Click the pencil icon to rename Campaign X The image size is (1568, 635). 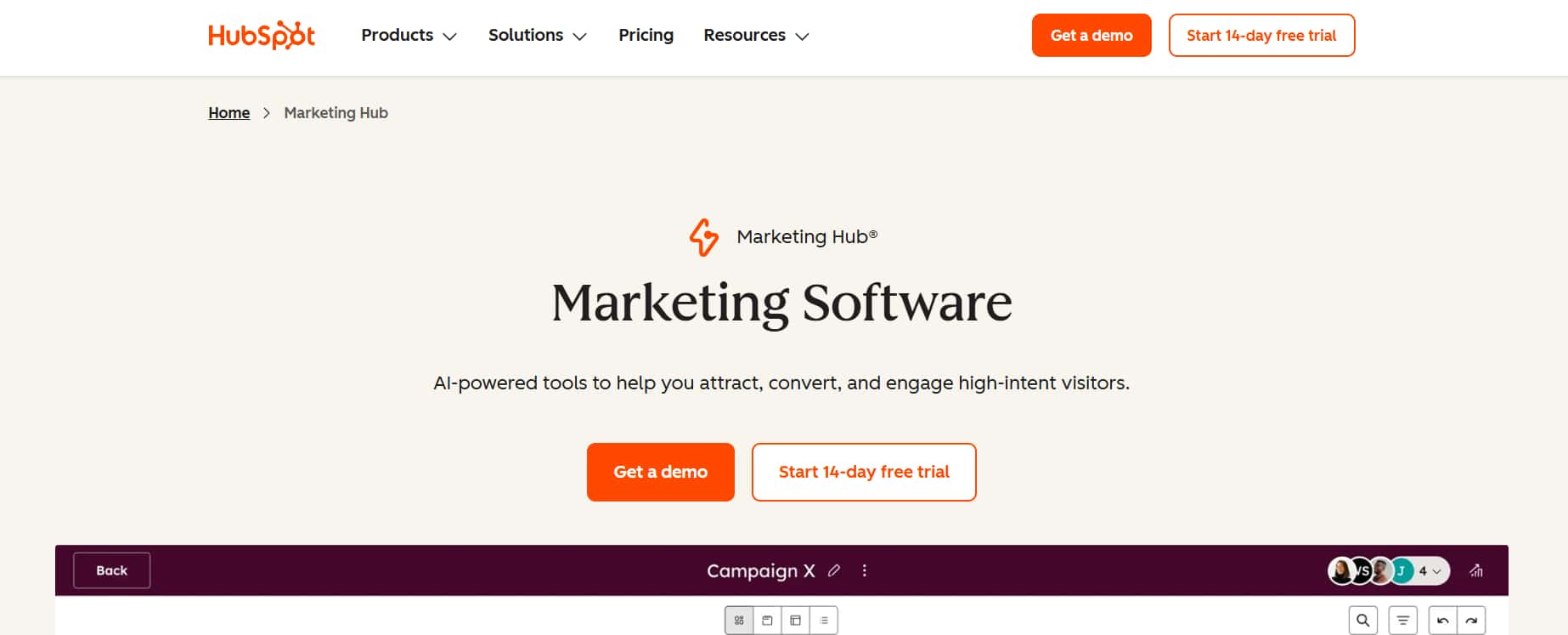click(x=834, y=570)
